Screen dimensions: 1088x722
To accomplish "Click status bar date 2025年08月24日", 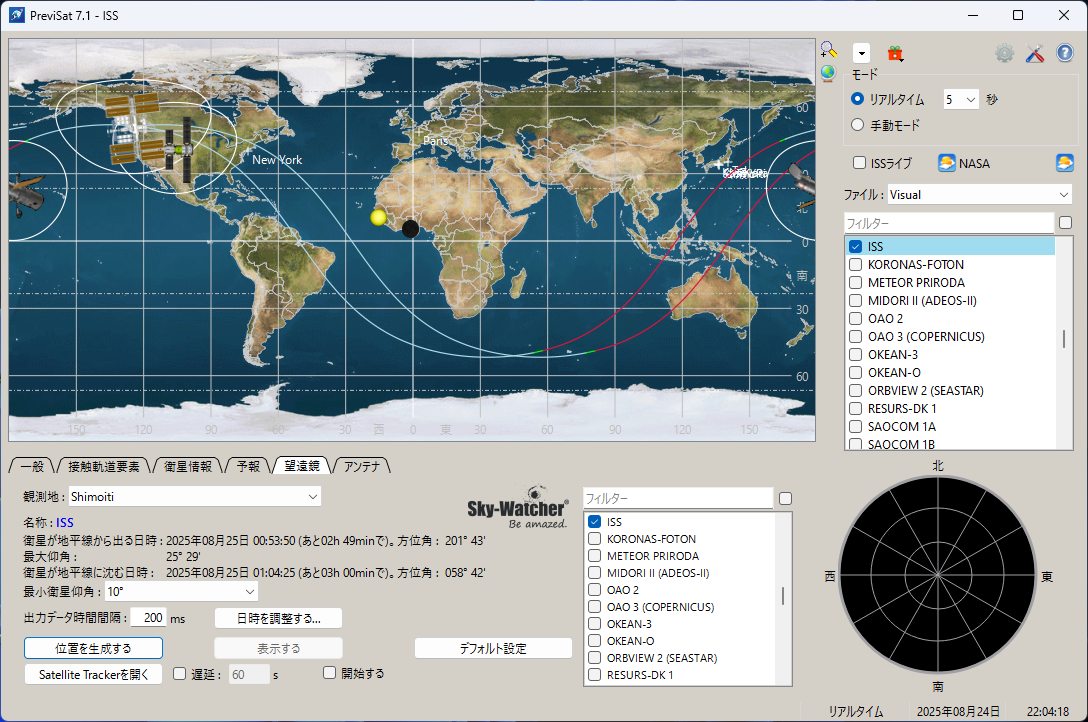I will pyautogui.click(x=958, y=712).
